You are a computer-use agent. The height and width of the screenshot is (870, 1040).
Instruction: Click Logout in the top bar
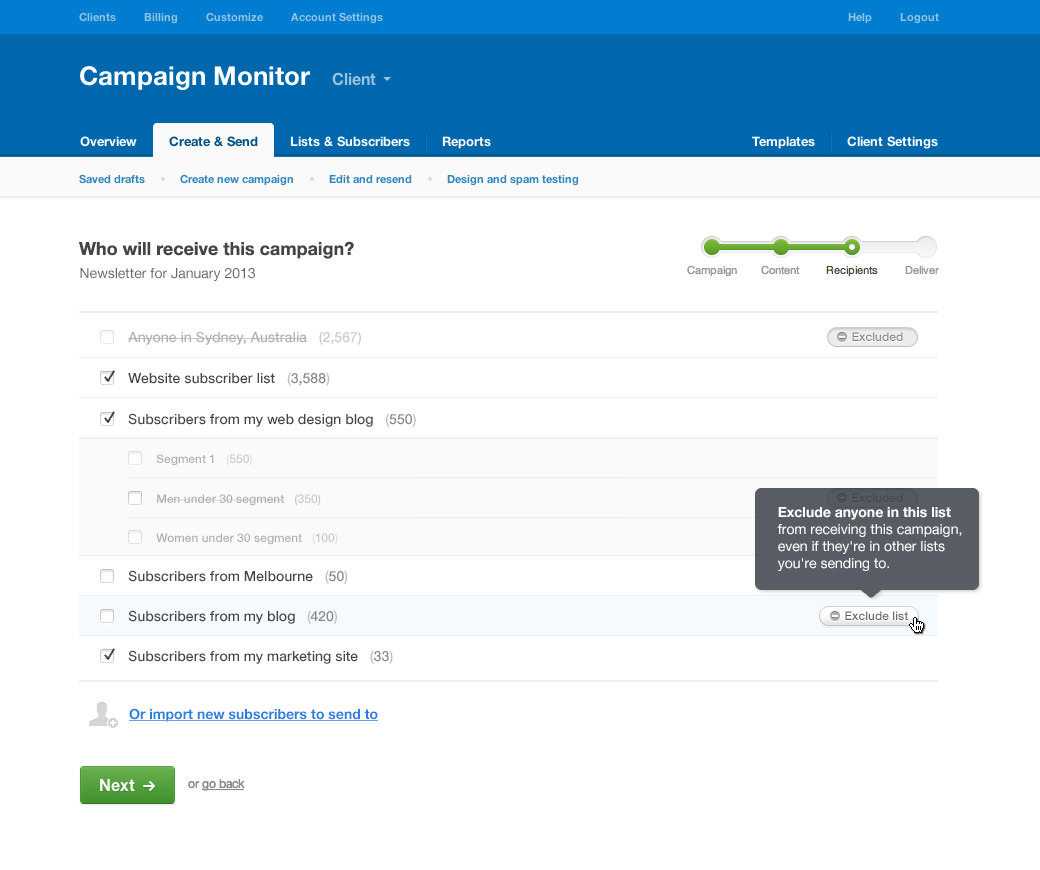click(919, 17)
